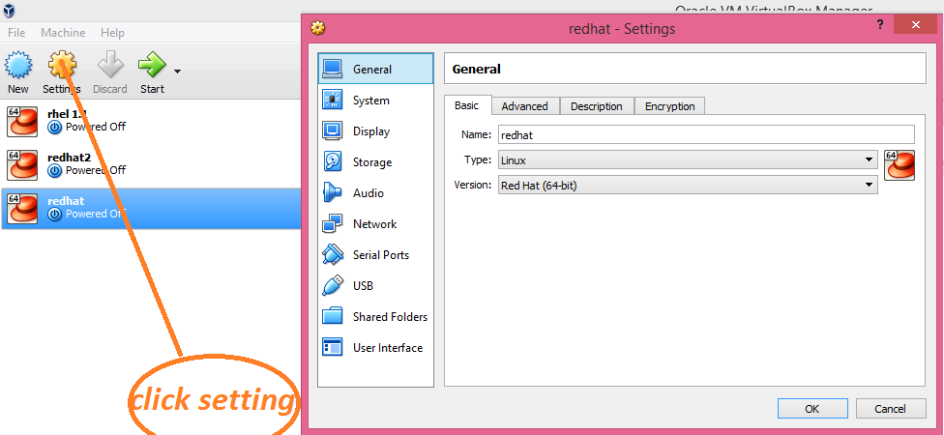Open the Type dropdown showing Linux
The height and width of the screenshot is (435, 944).
tap(688, 160)
